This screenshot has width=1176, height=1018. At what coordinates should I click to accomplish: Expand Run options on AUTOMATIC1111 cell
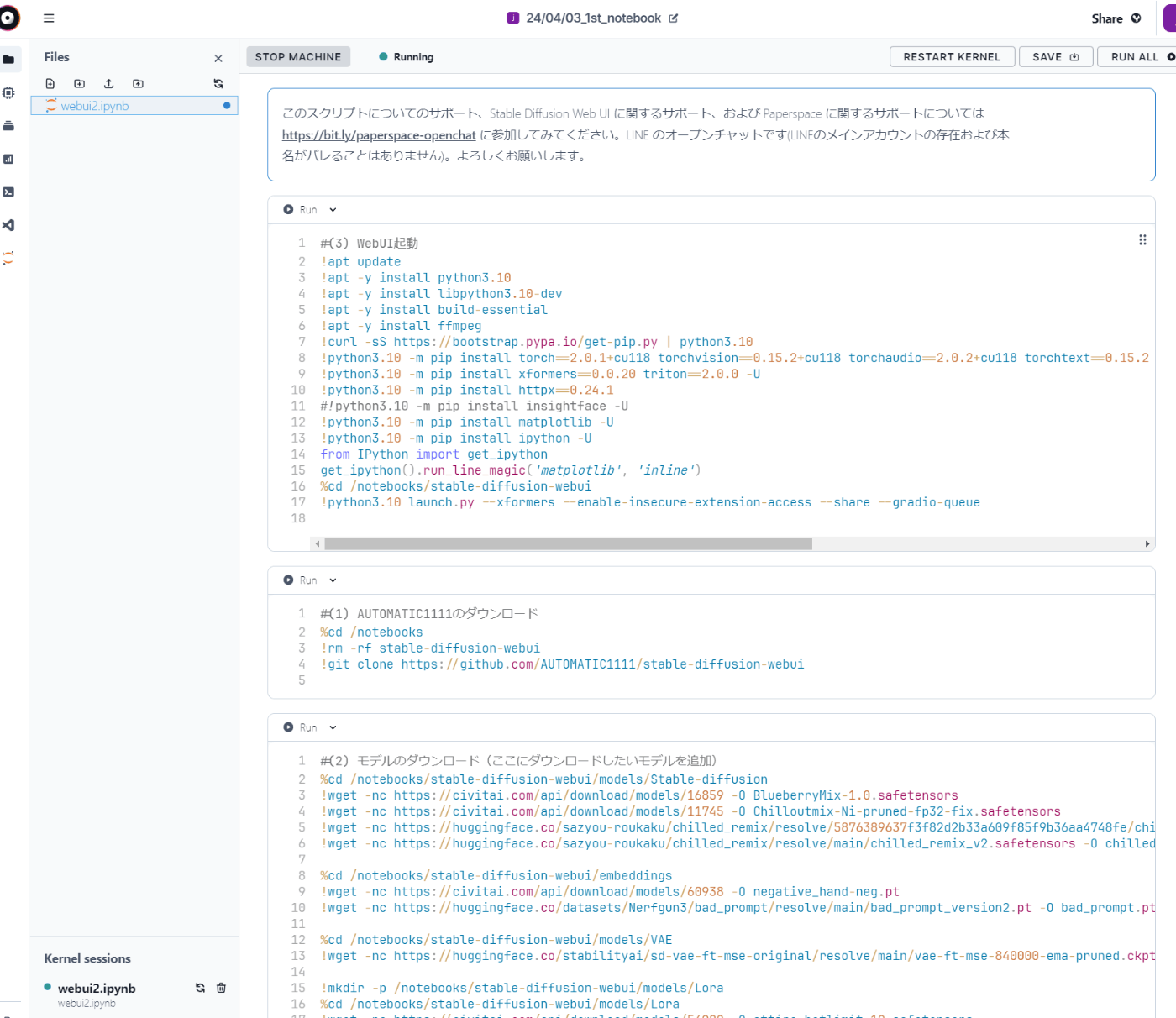[333, 580]
